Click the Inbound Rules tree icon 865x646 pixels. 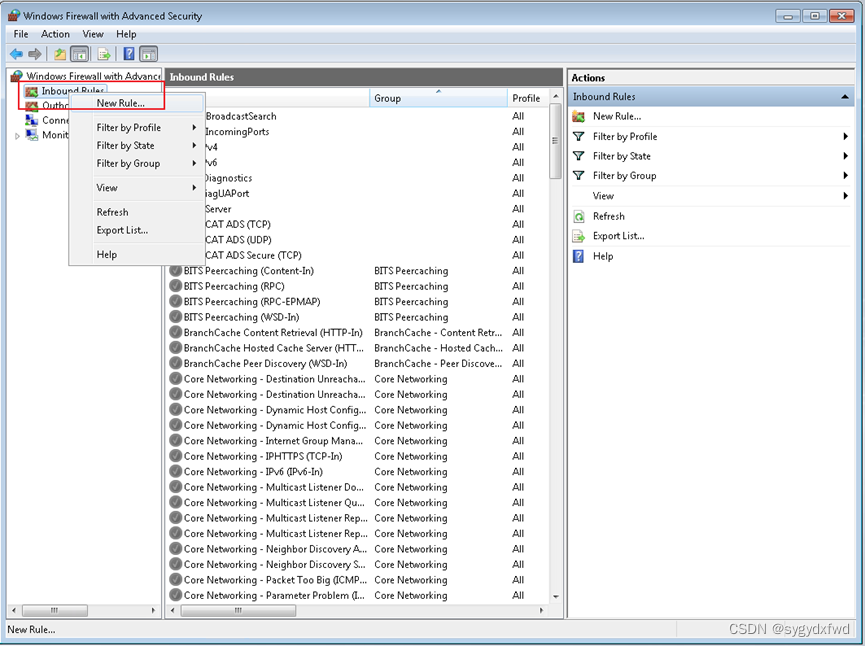(31, 91)
